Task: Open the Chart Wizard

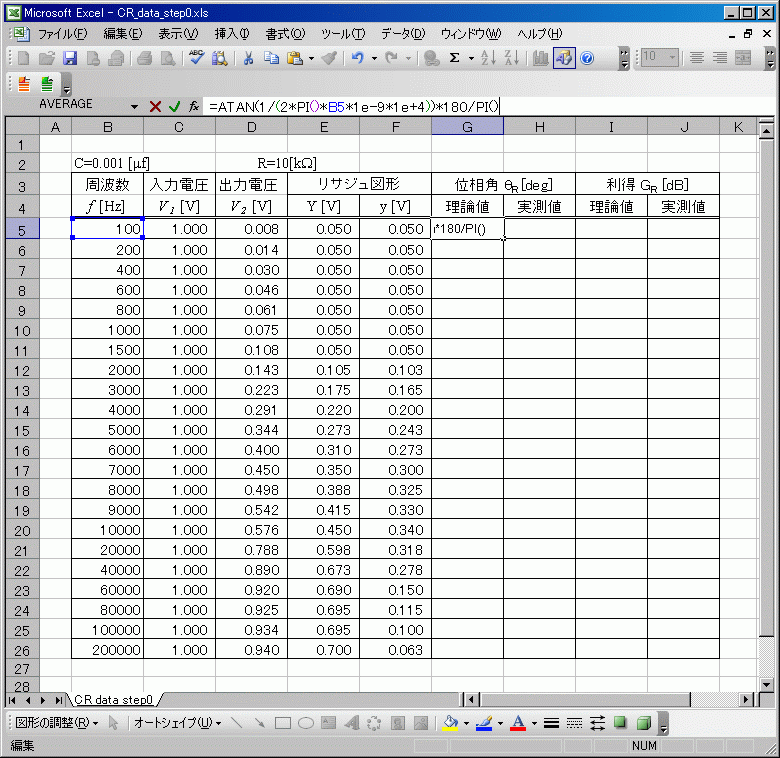Action: 540,58
